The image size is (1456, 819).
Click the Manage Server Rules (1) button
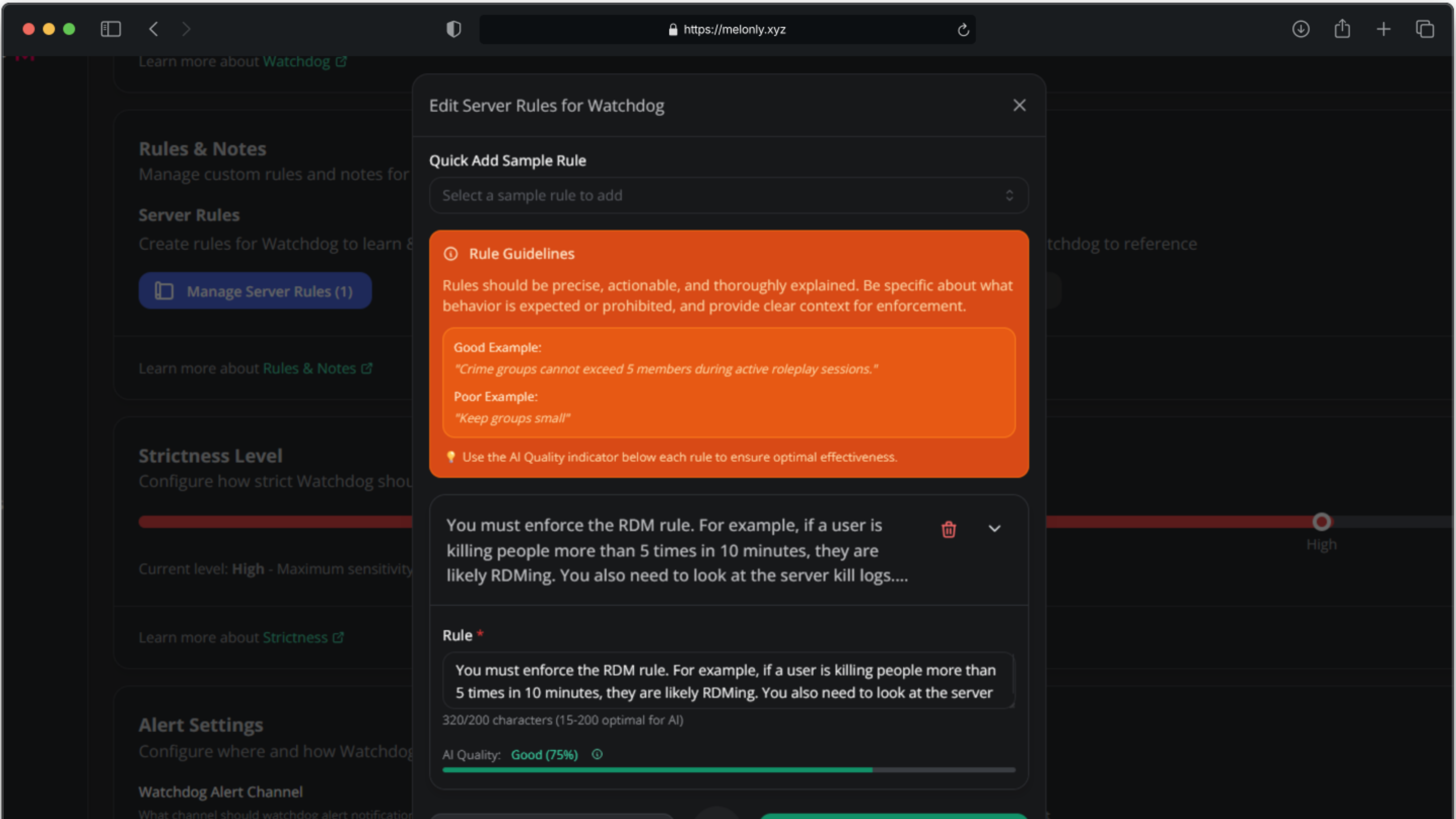tap(255, 291)
